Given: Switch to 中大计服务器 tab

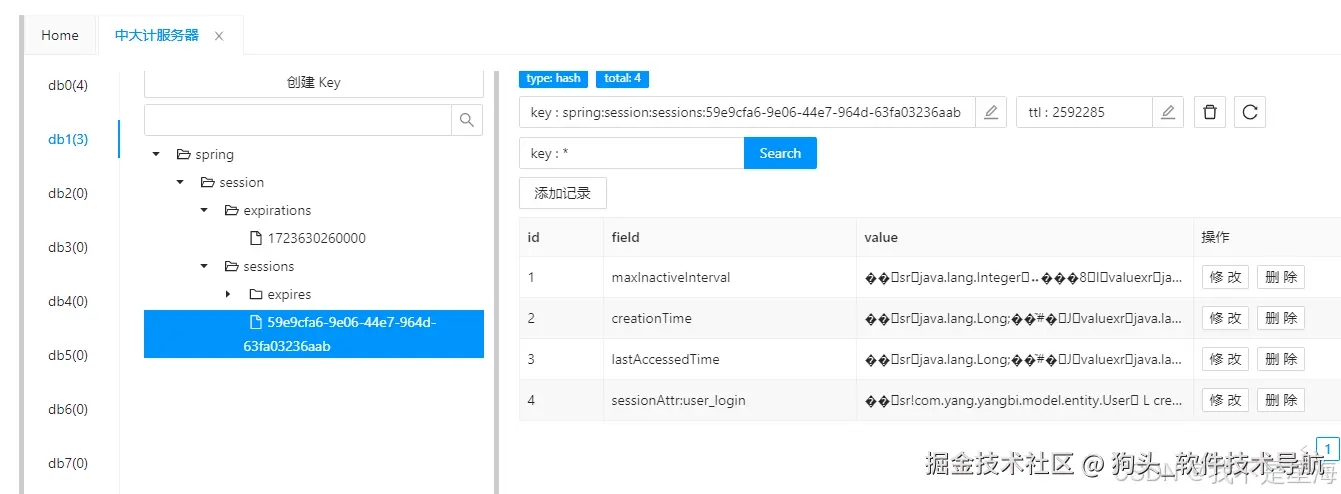Looking at the screenshot, I should (157, 35).
